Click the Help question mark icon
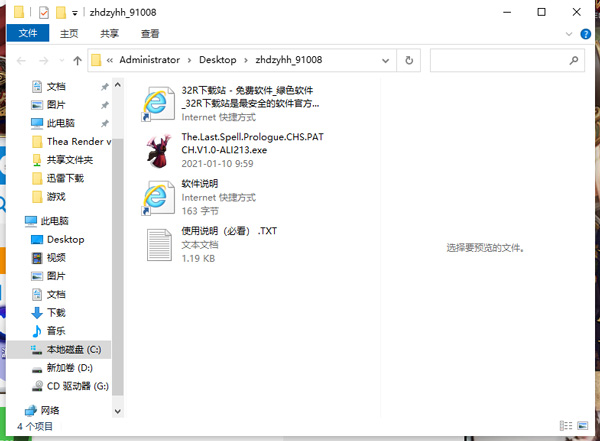The height and width of the screenshot is (441, 600). pos(585,34)
